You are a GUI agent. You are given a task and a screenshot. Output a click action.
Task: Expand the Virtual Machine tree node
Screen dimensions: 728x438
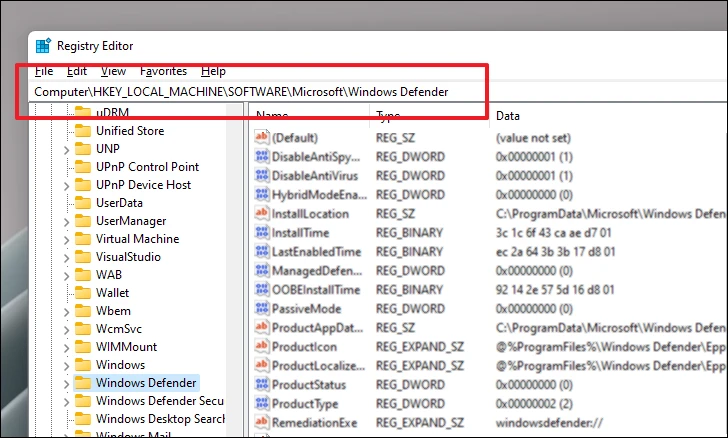(x=66, y=240)
